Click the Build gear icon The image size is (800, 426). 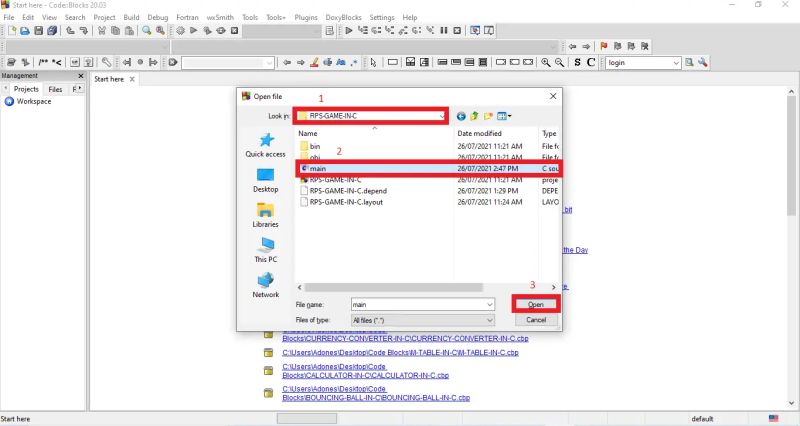(180, 31)
